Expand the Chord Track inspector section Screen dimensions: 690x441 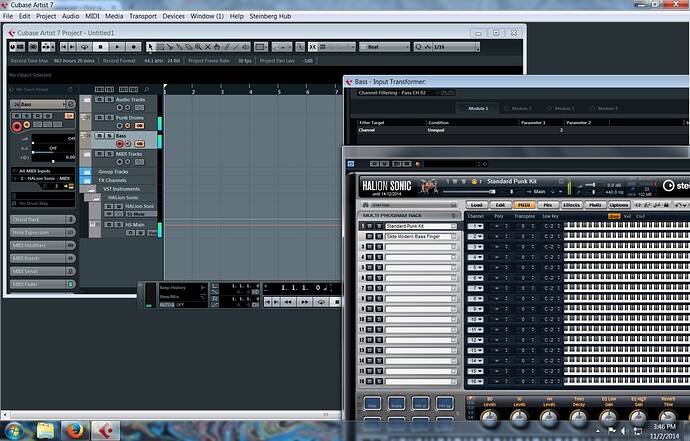[x=43, y=219]
